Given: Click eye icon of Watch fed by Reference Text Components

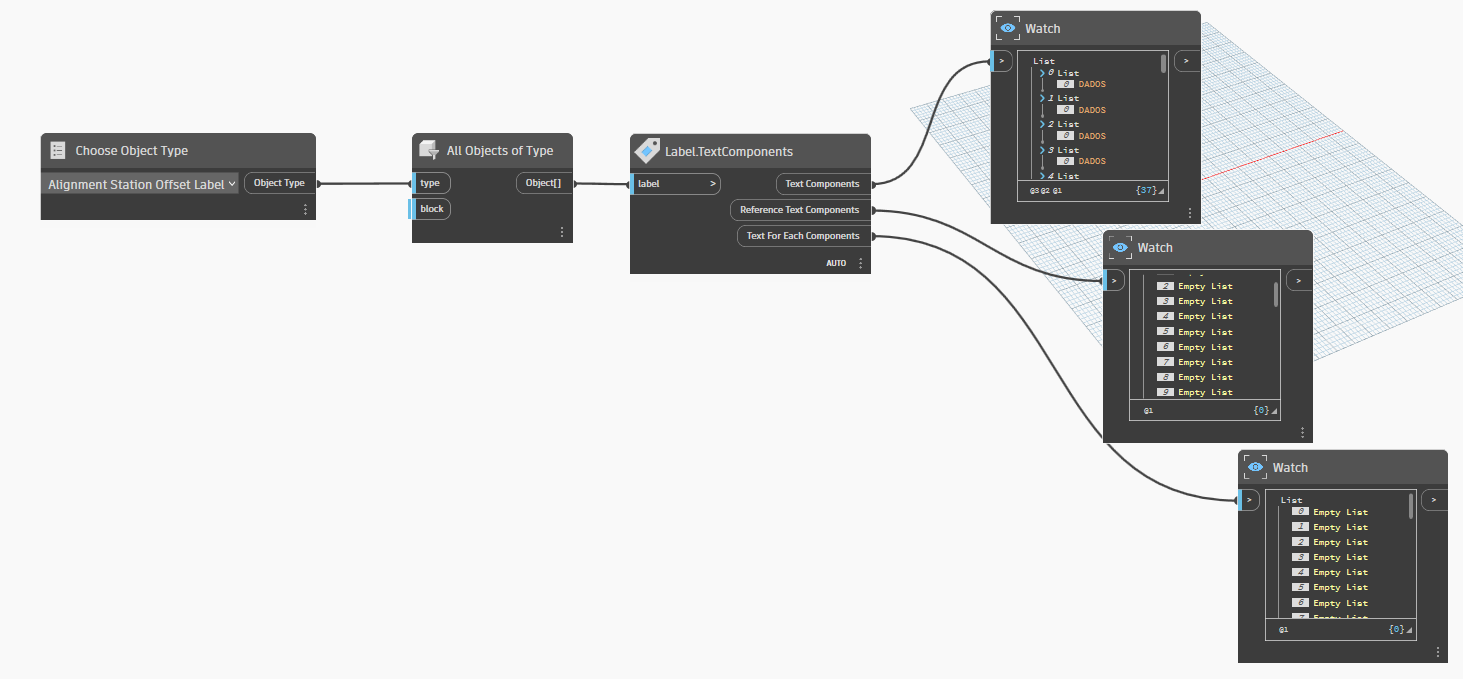Looking at the screenshot, I should [1120, 247].
